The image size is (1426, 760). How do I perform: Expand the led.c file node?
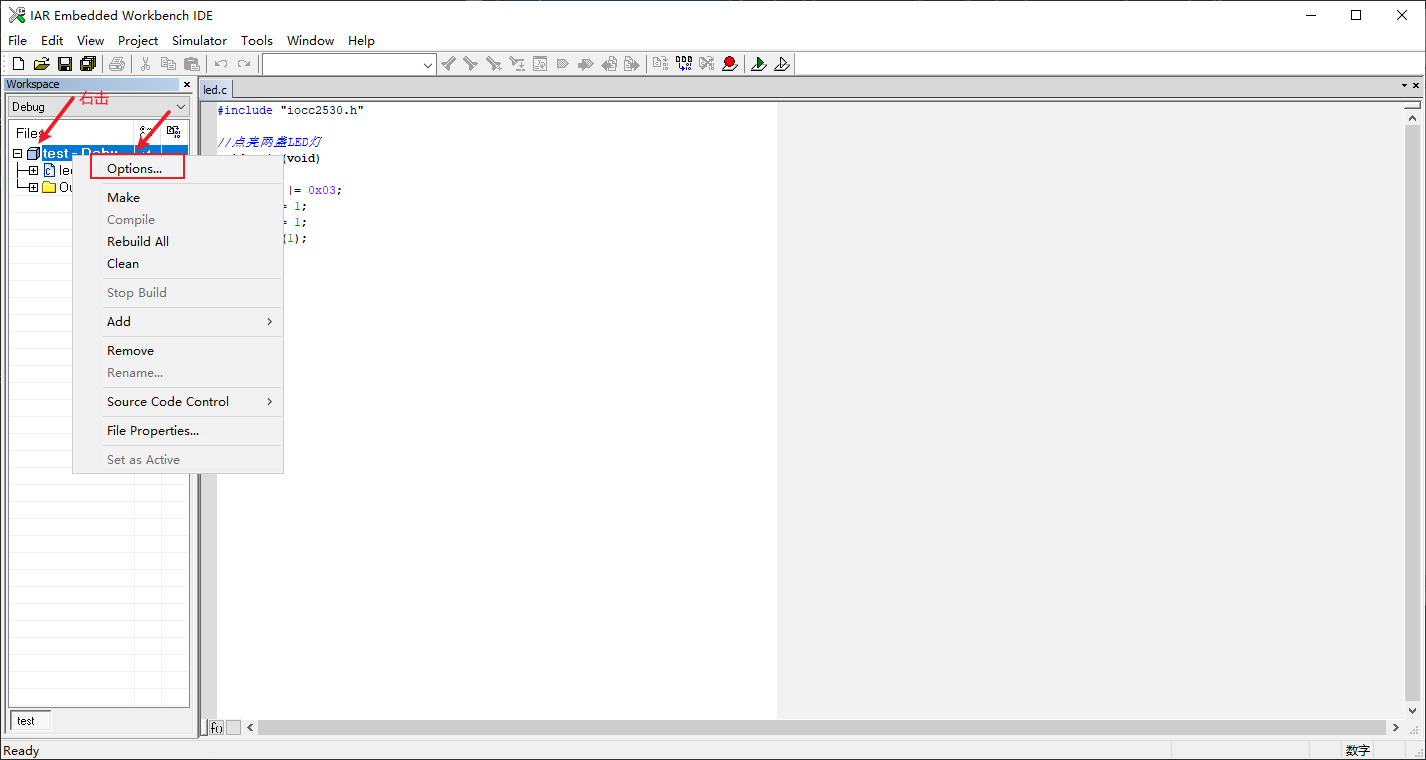(x=34, y=171)
